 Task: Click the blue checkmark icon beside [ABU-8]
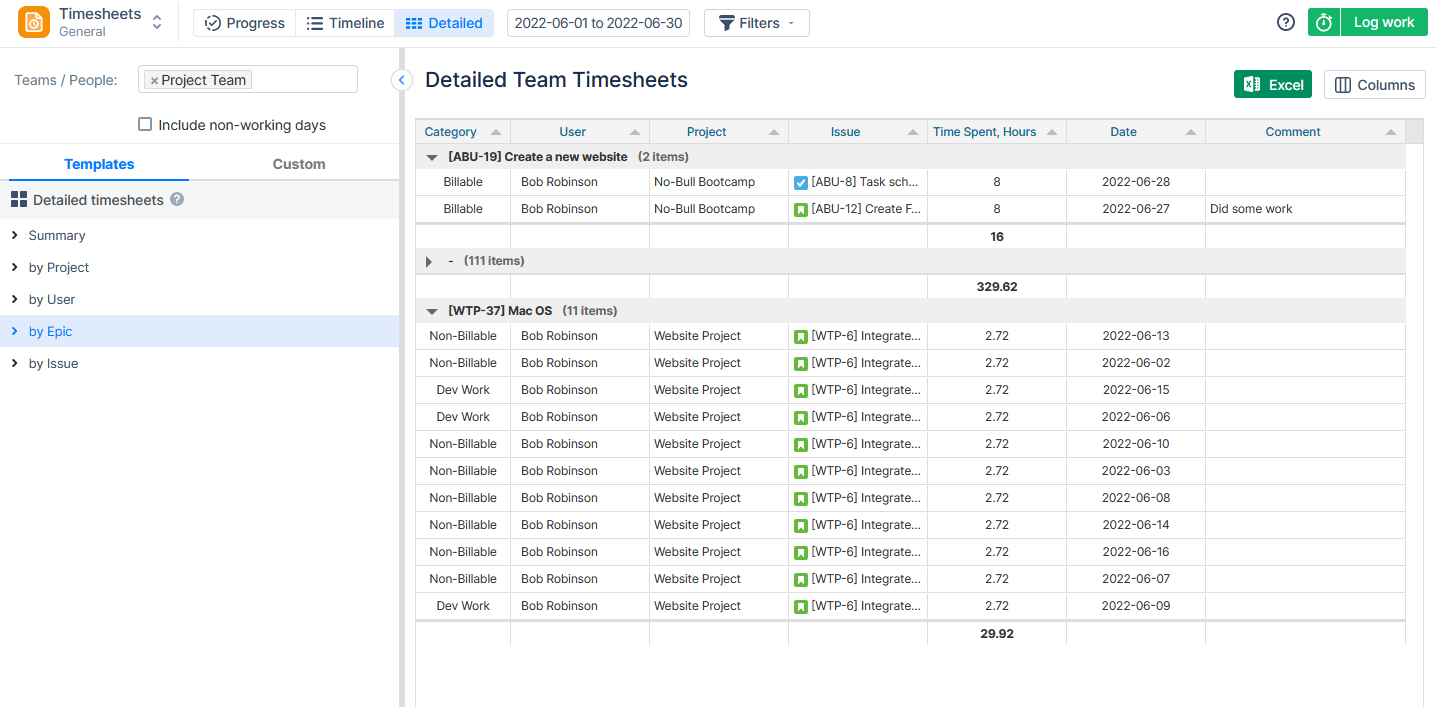click(x=802, y=182)
